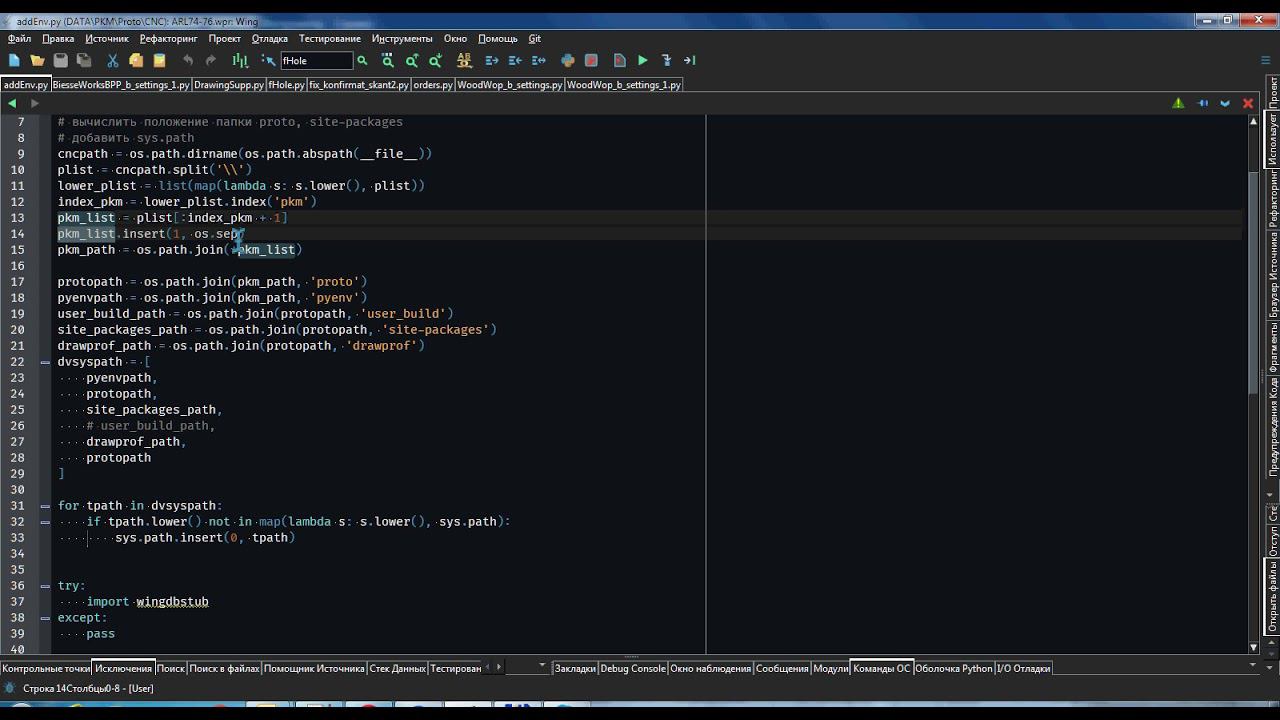Click the Python shell icon in toolbar
This screenshot has width=1280, height=720.
pyautogui.click(x=568, y=60)
